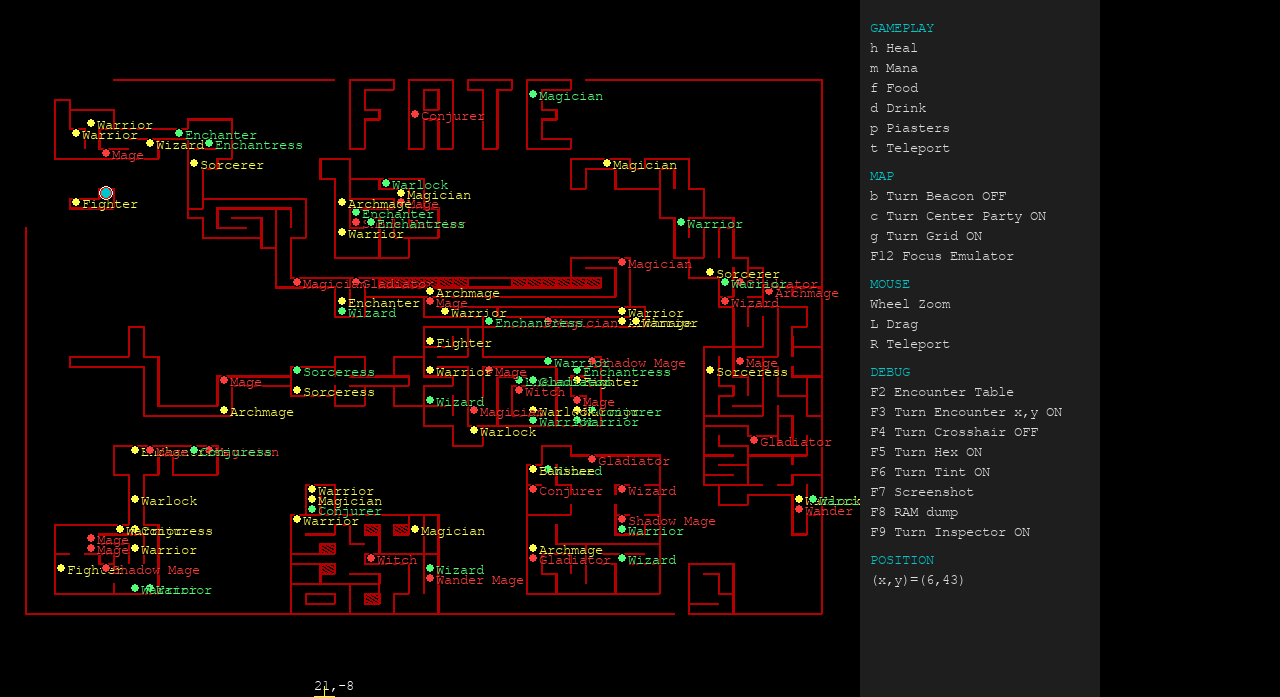Click the green Magician dot at top
This screenshot has height=697, width=1280.
(x=533, y=95)
